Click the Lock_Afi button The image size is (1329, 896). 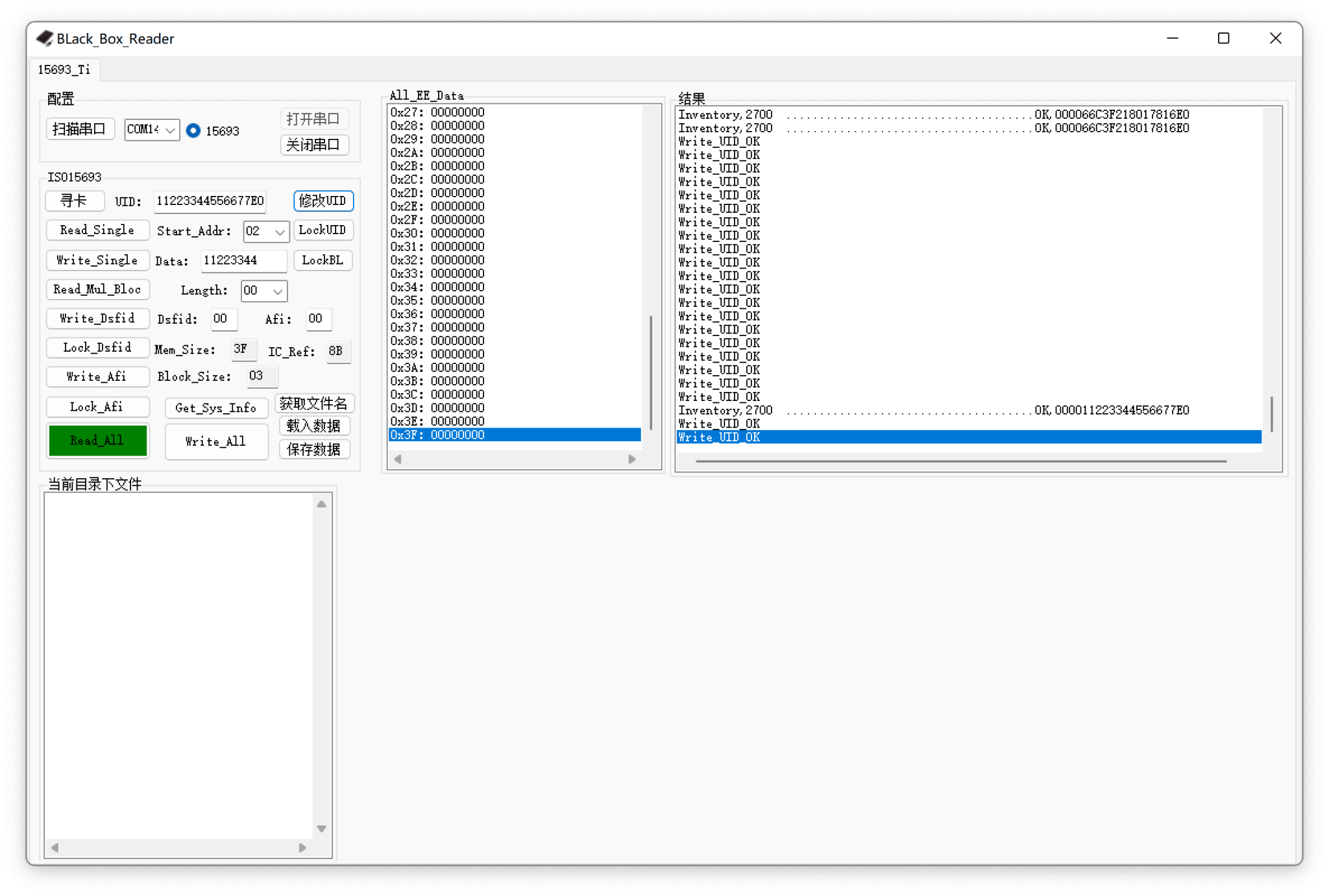[x=97, y=407]
